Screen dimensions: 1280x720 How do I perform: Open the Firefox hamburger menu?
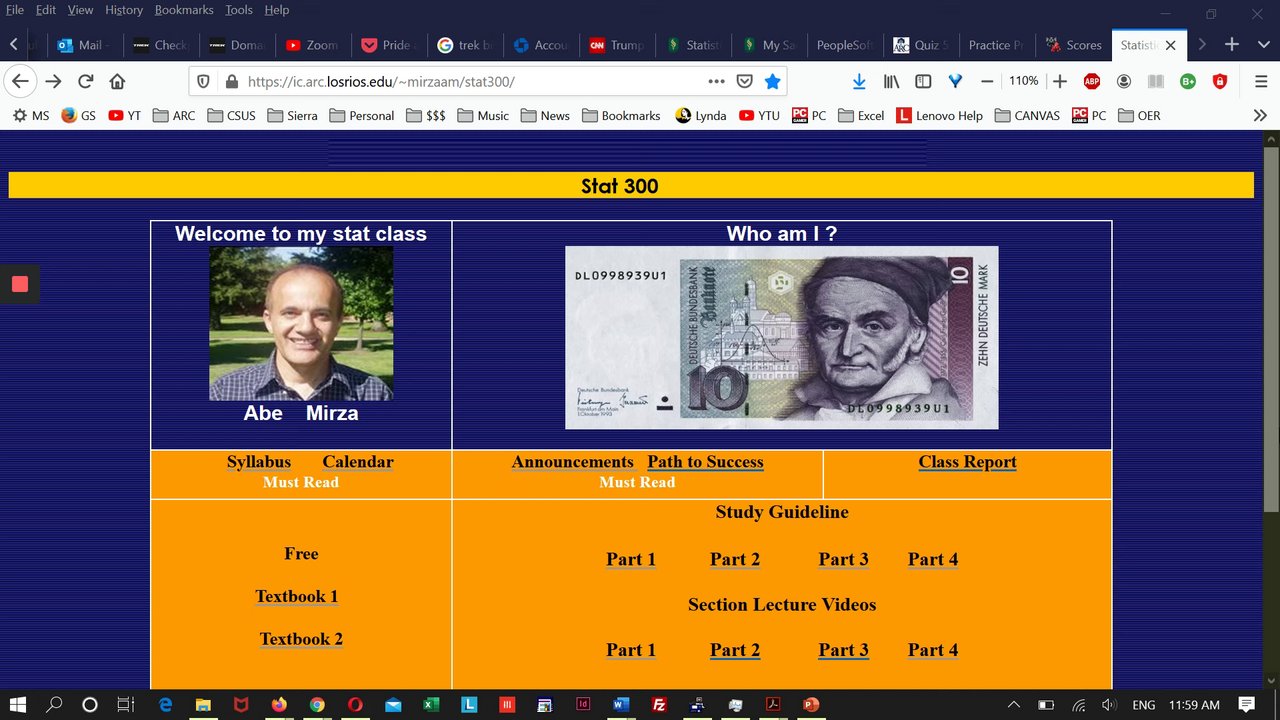(x=1261, y=81)
